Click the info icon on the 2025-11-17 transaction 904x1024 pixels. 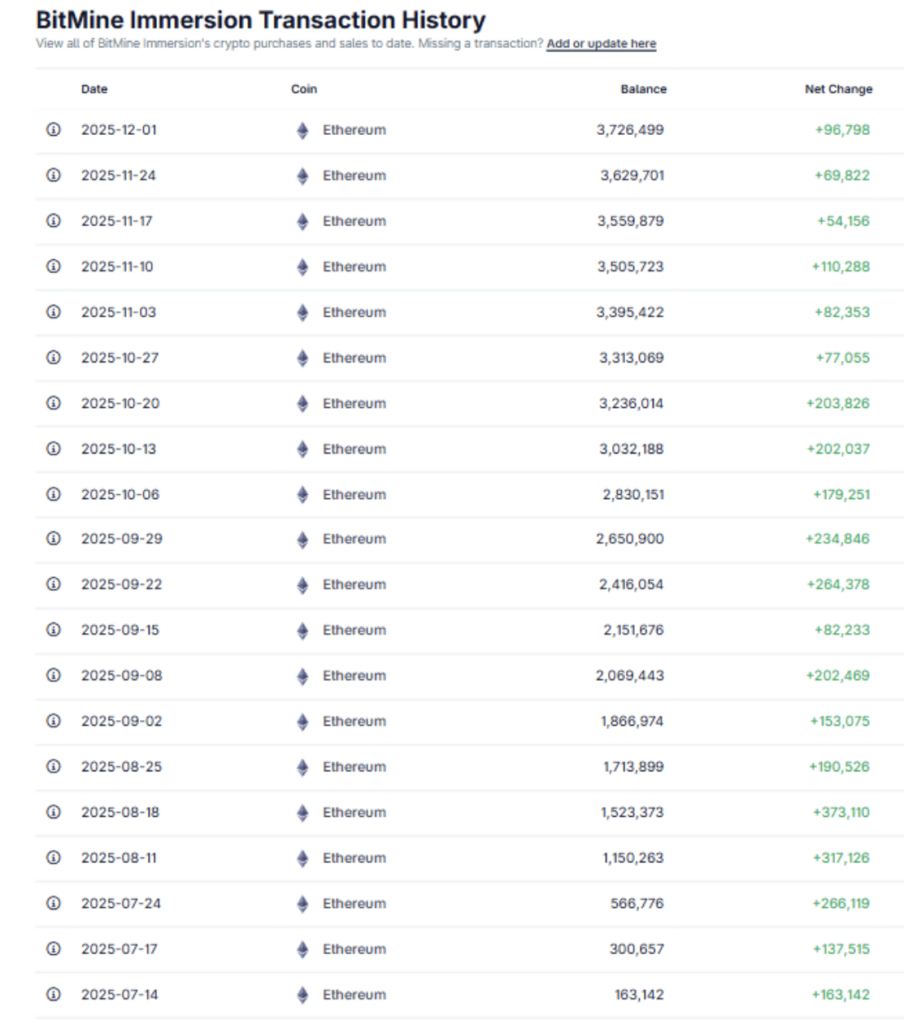52,221
